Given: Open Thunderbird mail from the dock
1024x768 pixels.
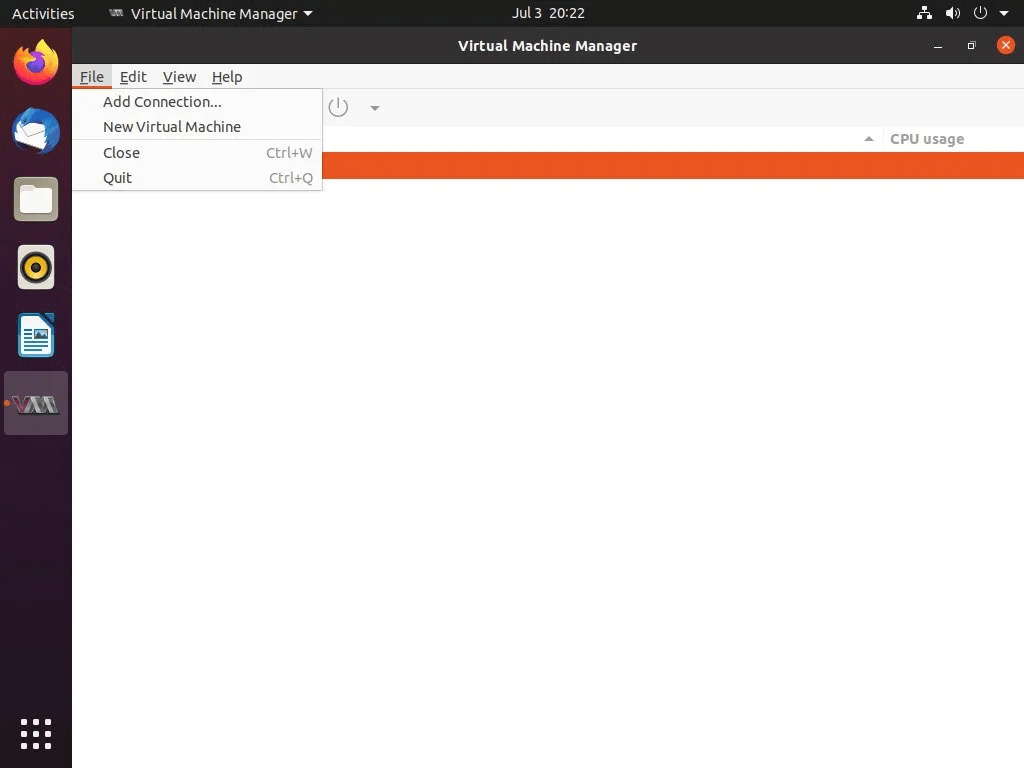Looking at the screenshot, I should 36,131.
